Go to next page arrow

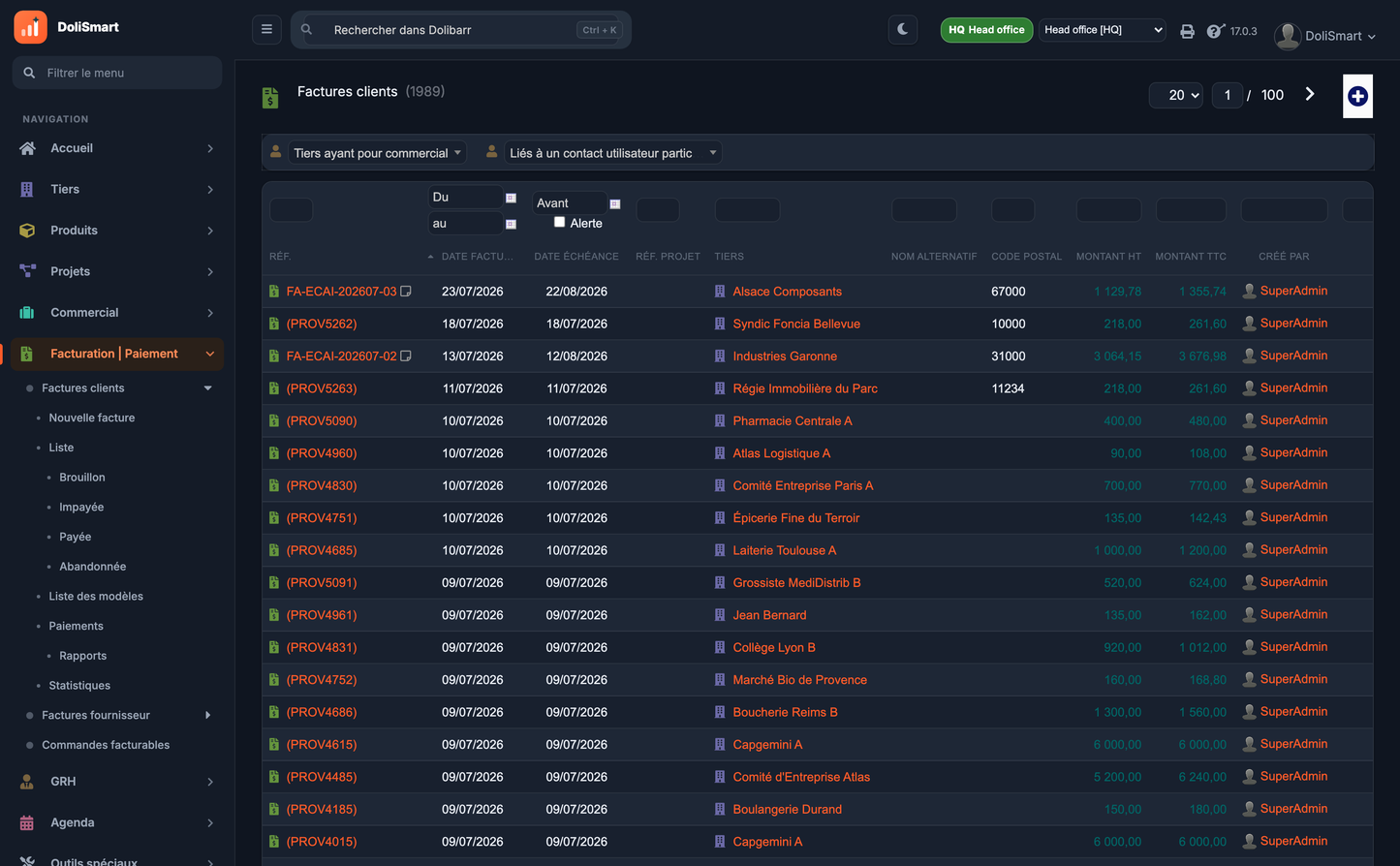[1310, 94]
